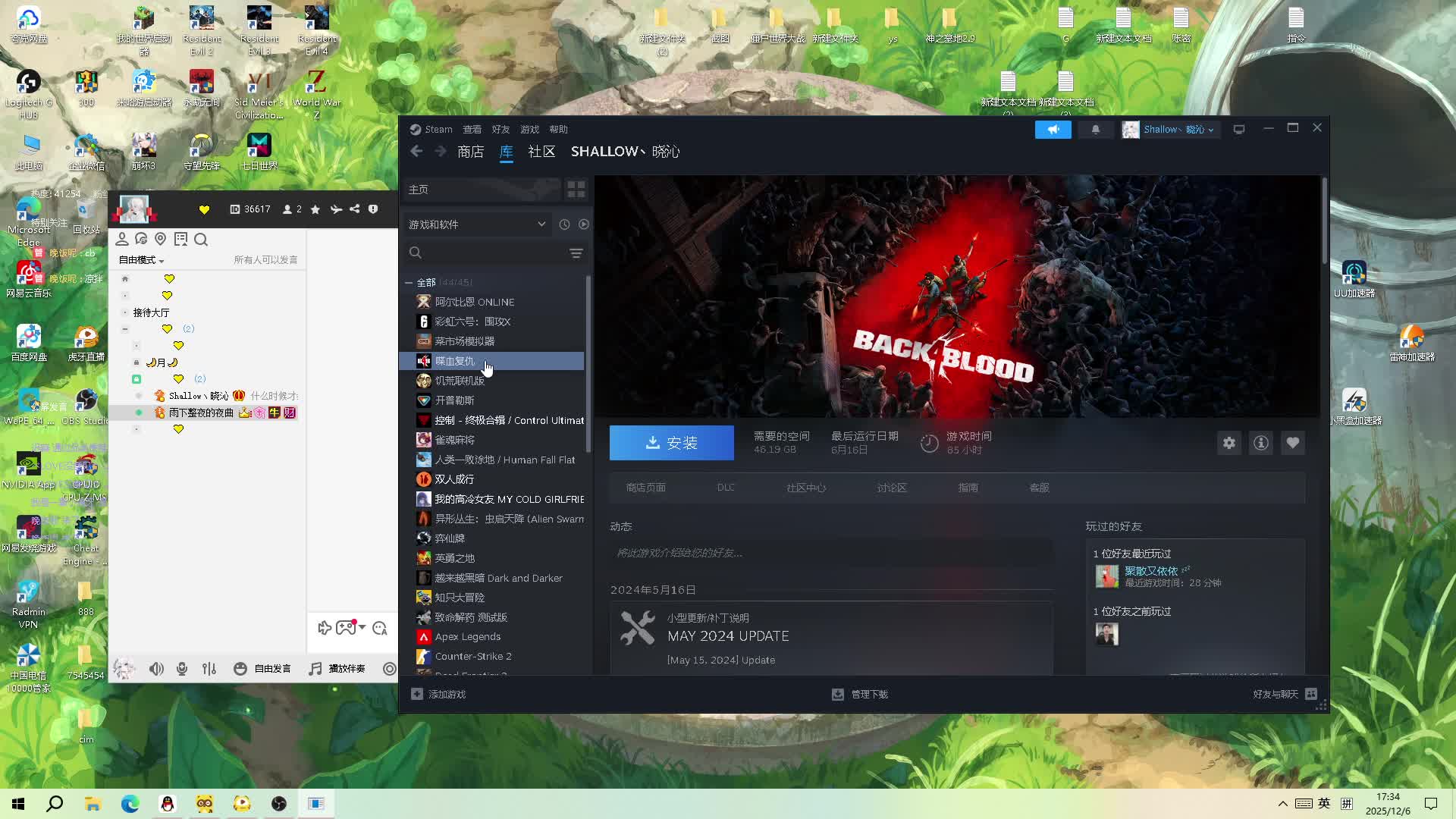Image resolution: width=1456 pixels, height=819 pixels.
Task: Click the library vertical scrollbar
Action: coord(588,364)
